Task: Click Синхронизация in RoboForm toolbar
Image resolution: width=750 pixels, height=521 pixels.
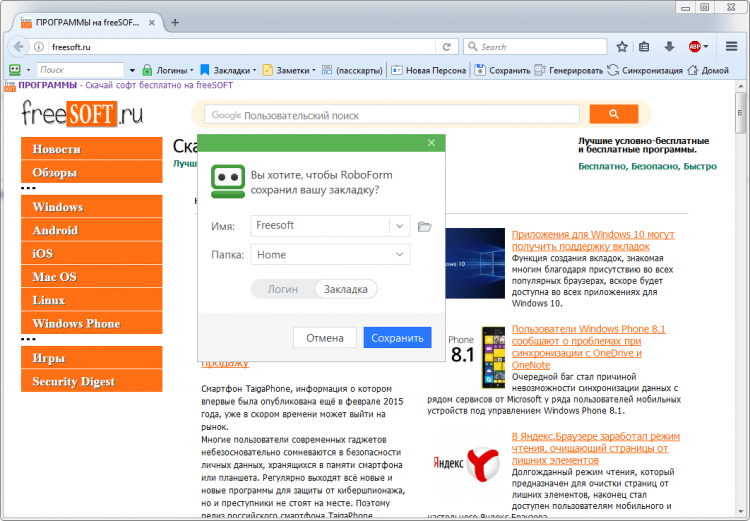Action: (645, 70)
